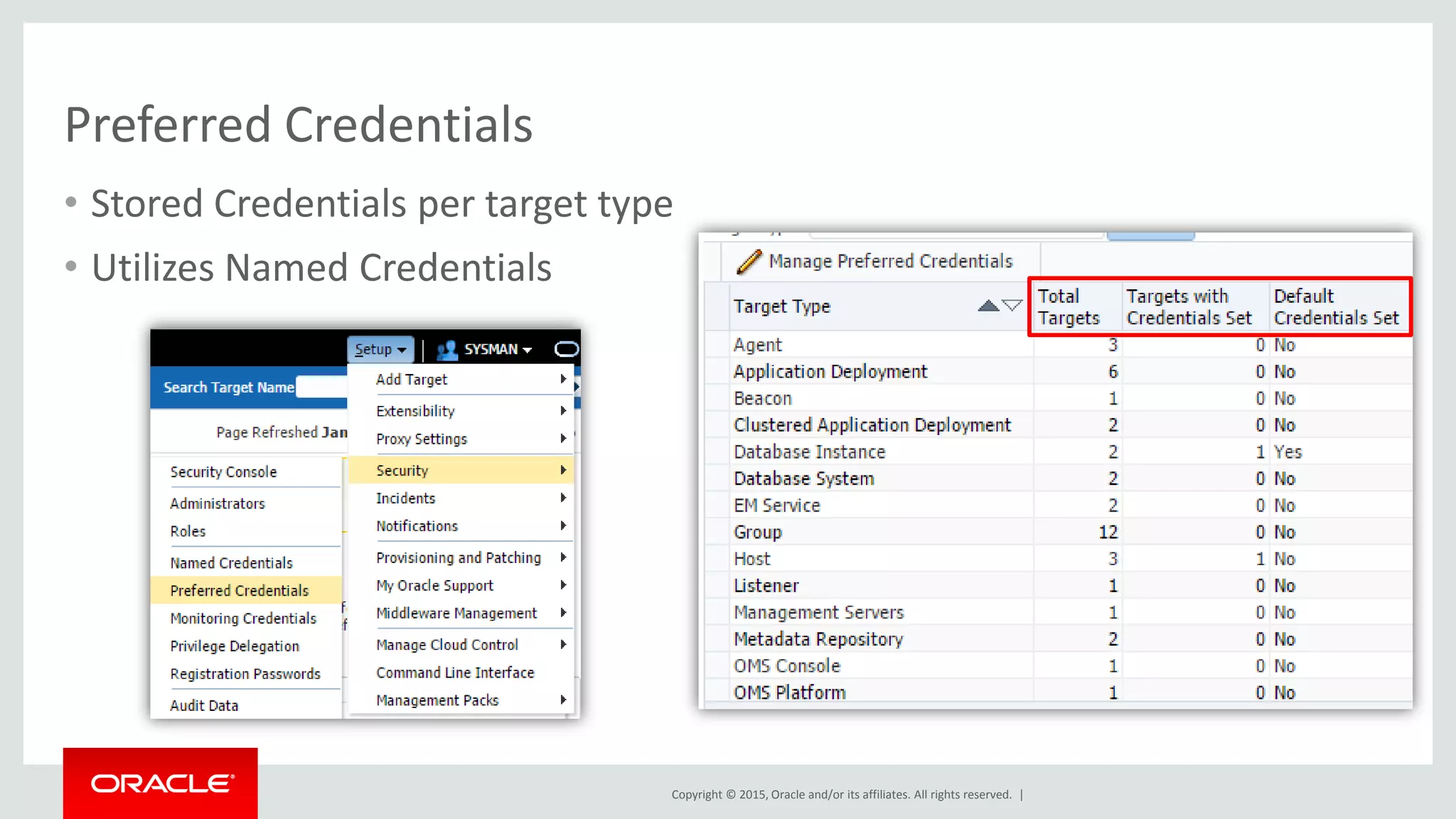Open Privilege Delegation from the submenu
1456x819 pixels.
247,646
